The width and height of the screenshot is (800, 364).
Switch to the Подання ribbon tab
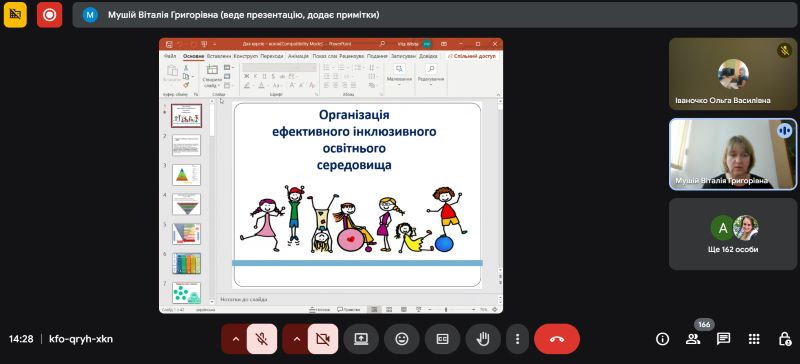(x=377, y=56)
